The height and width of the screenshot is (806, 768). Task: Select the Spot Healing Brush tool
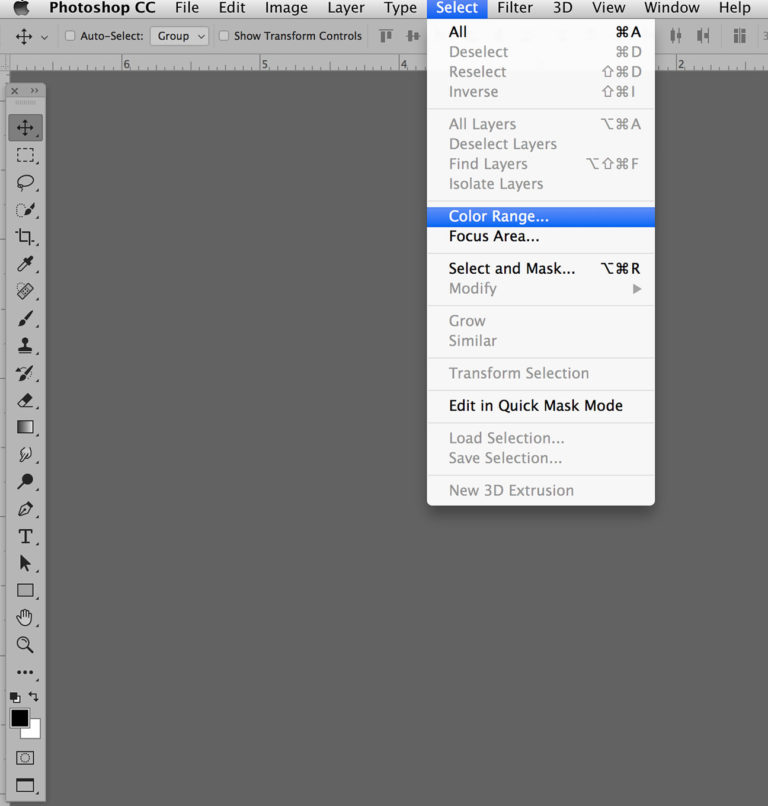point(25,291)
